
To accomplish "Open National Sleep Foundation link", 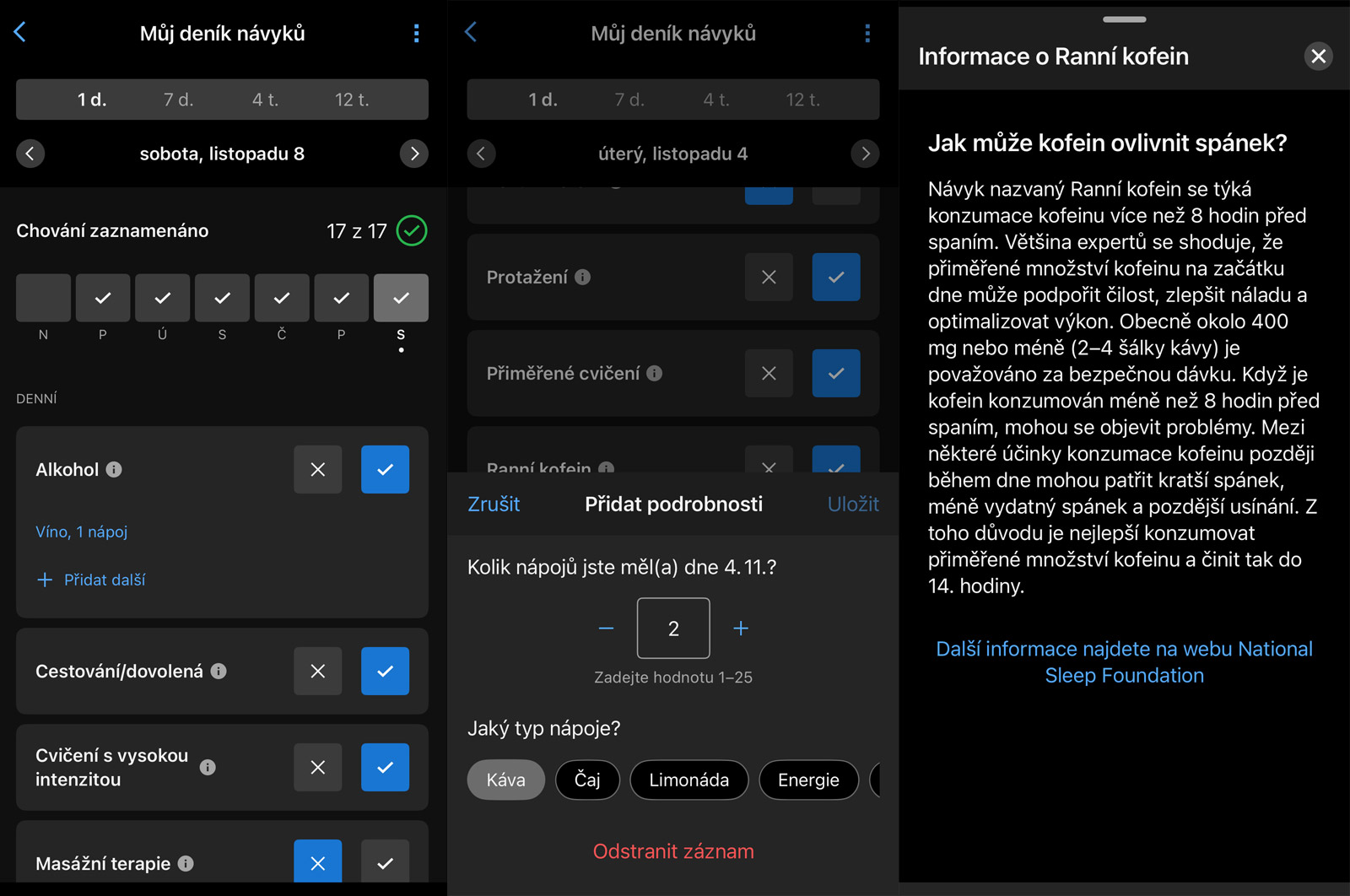I will tap(1124, 662).
